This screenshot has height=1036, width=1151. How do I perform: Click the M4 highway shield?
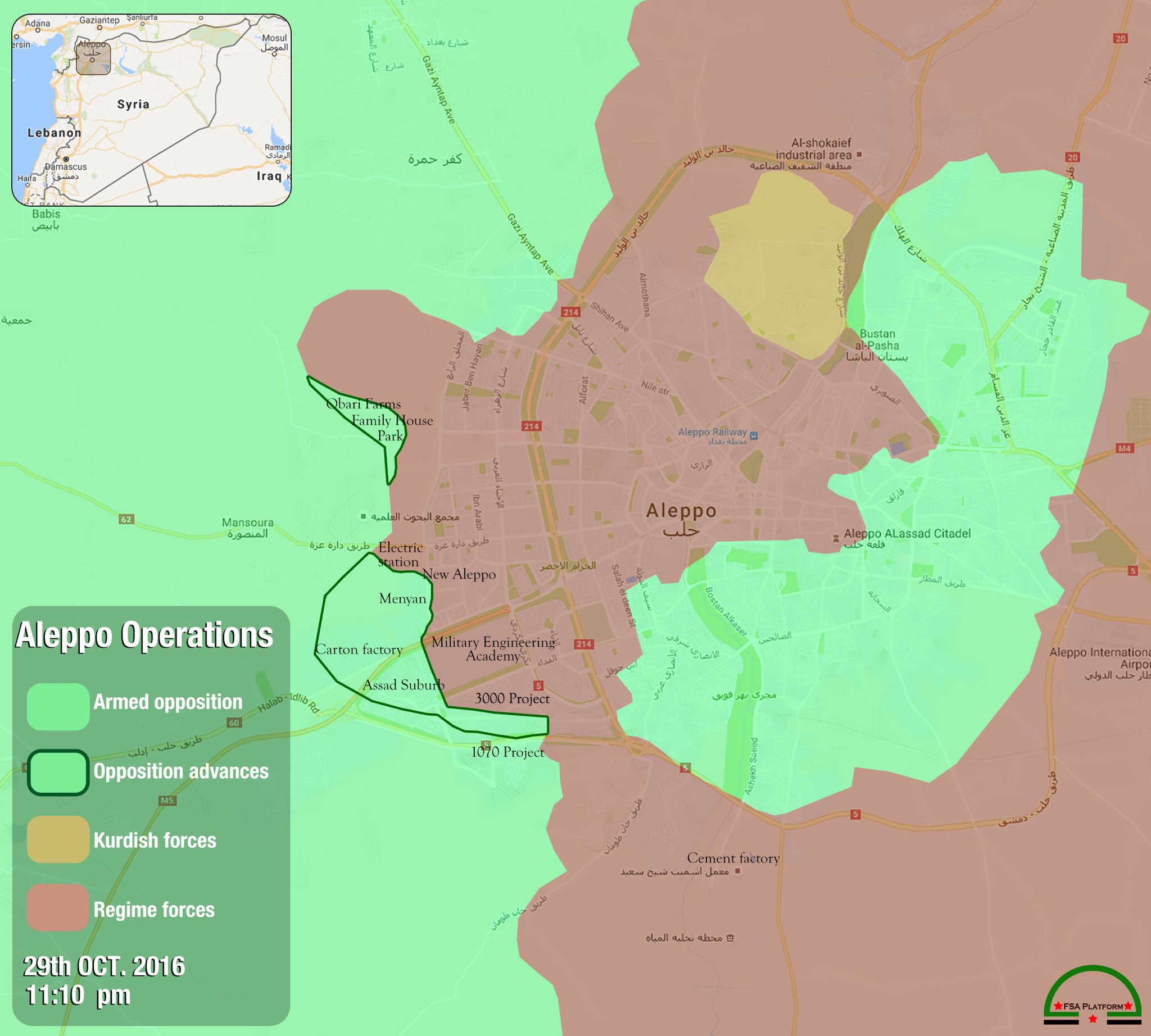pos(1123,448)
